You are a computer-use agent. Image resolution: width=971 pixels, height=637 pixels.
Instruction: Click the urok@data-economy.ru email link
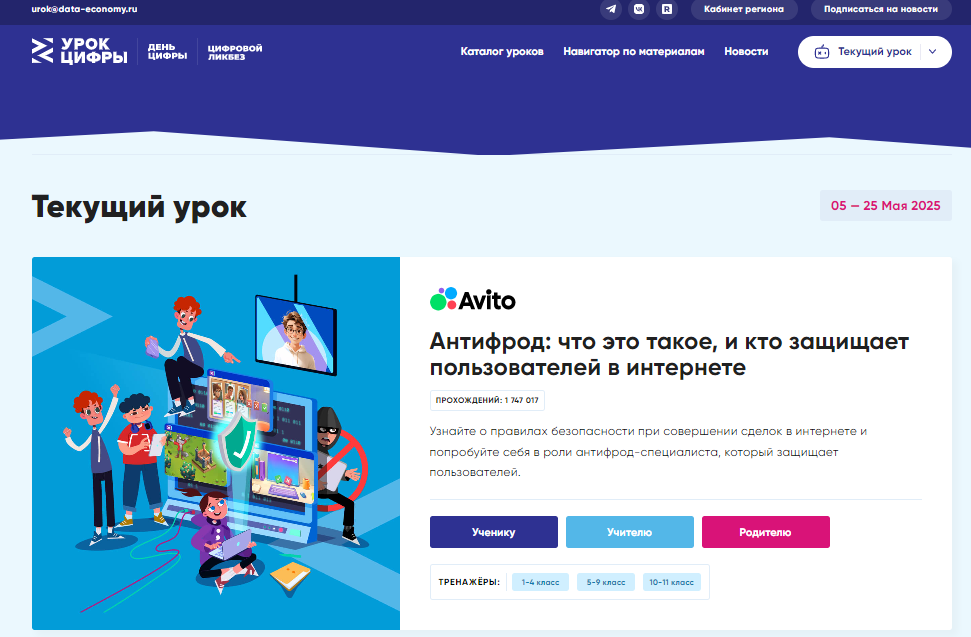click(x=84, y=9)
